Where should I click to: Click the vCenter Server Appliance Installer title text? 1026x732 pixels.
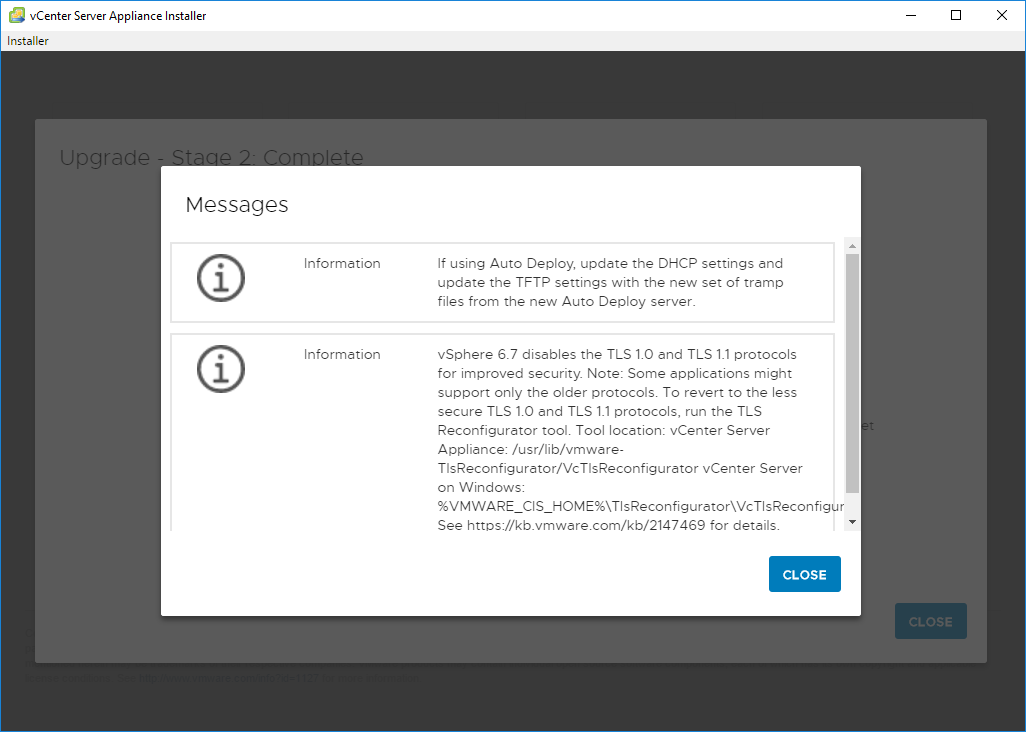[x=117, y=15]
